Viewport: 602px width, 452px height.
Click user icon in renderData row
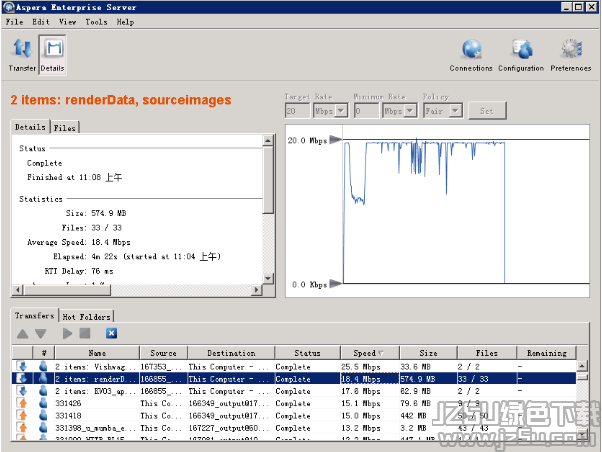click(x=43, y=379)
